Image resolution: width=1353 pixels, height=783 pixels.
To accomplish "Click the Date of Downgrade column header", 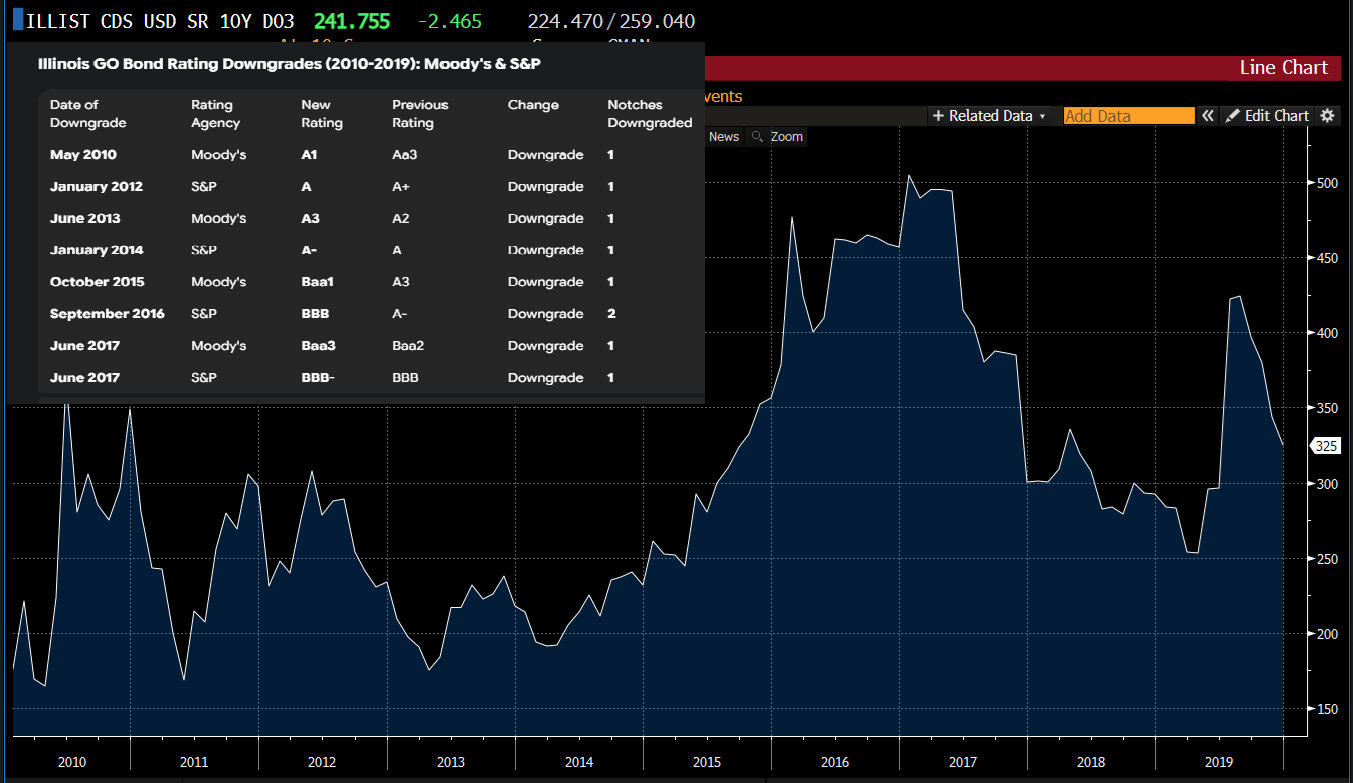I will pos(88,114).
